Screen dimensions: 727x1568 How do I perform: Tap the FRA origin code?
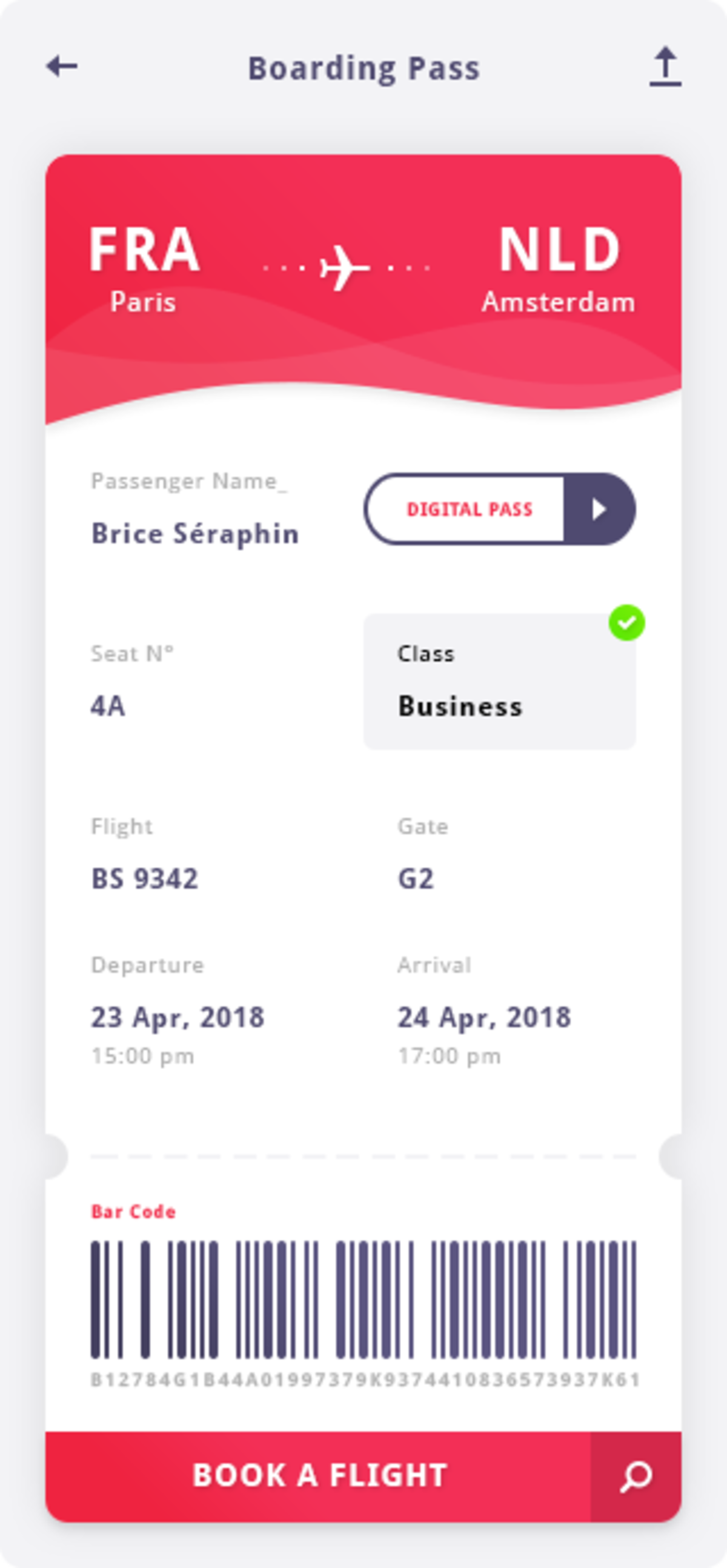click(144, 250)
